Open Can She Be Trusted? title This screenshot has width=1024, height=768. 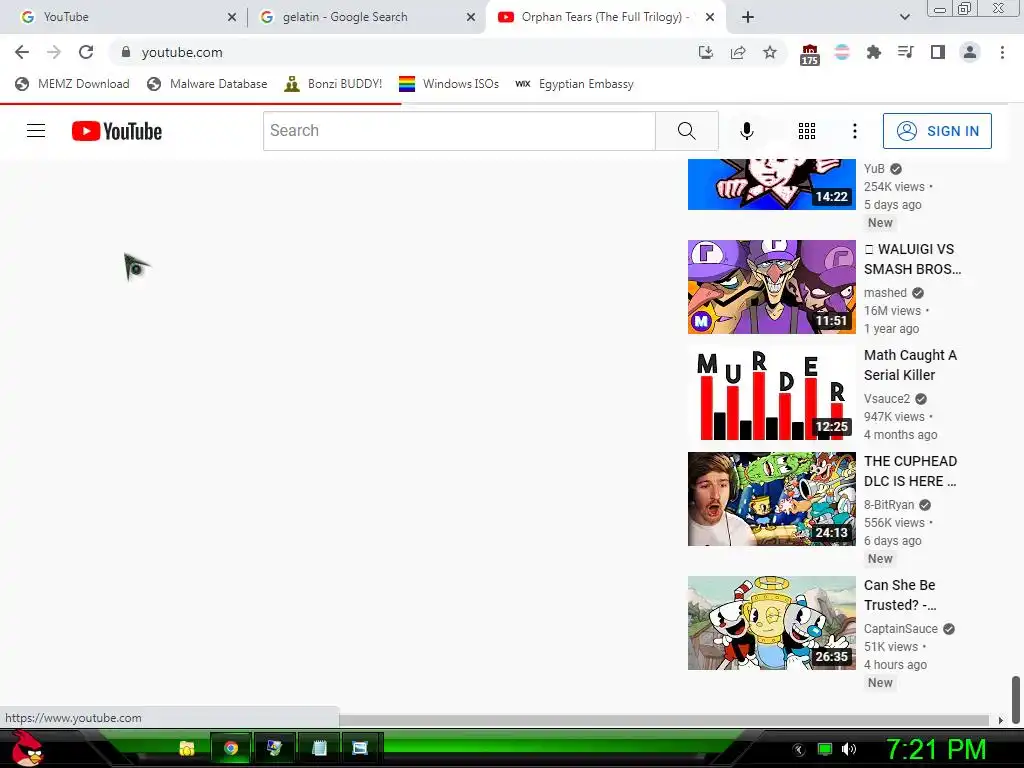tap(900, 594)
